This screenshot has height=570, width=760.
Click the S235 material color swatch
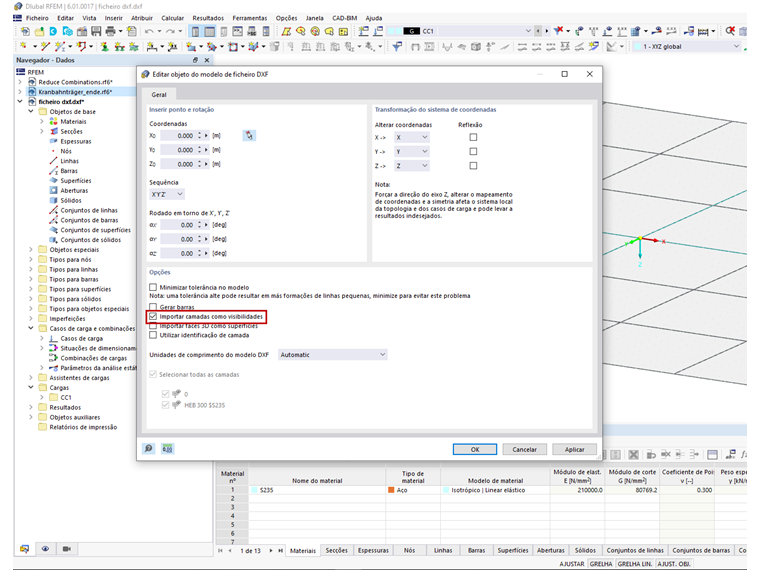coord(254,490)
